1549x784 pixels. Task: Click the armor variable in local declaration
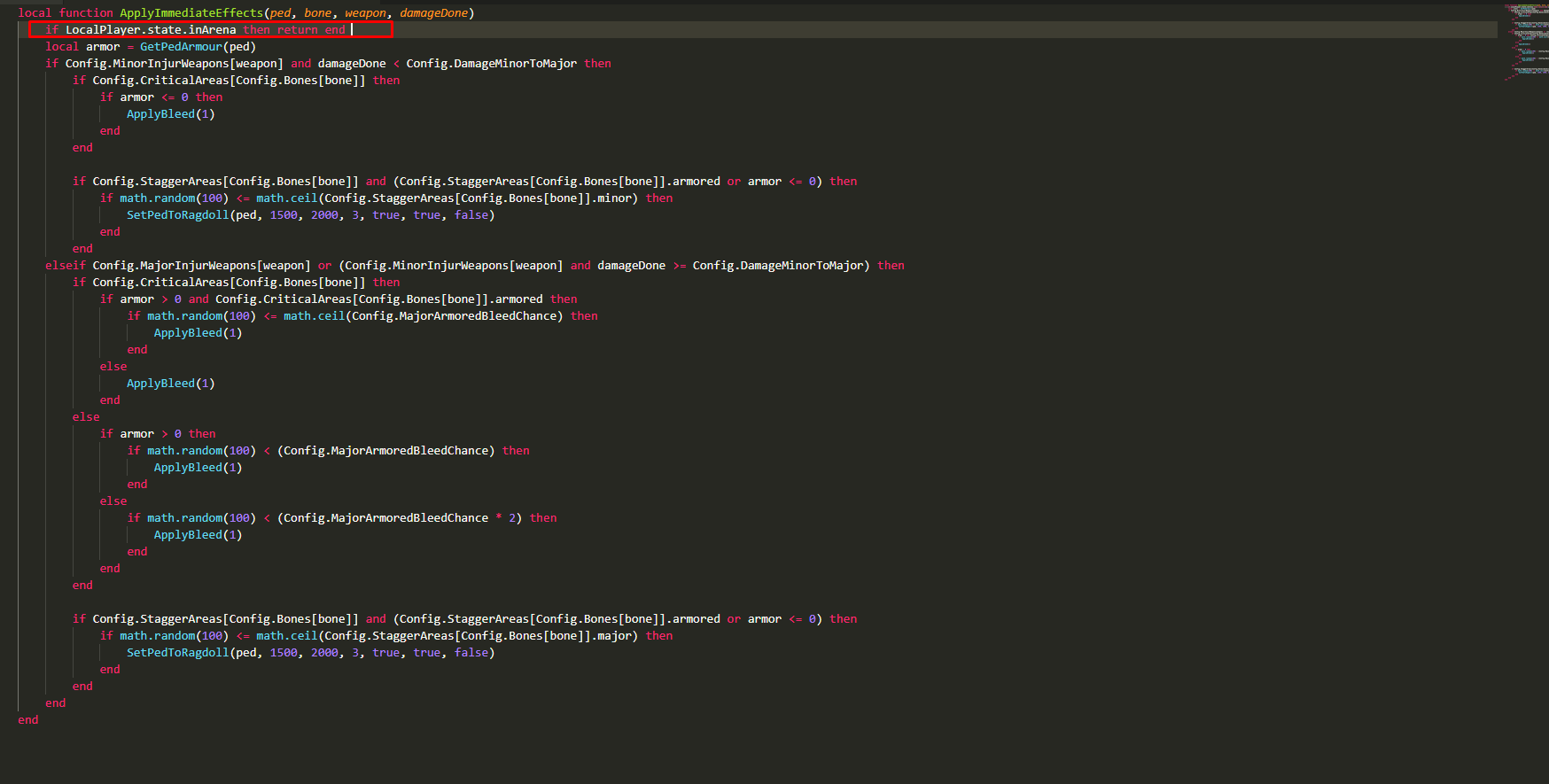click(103, 47)
